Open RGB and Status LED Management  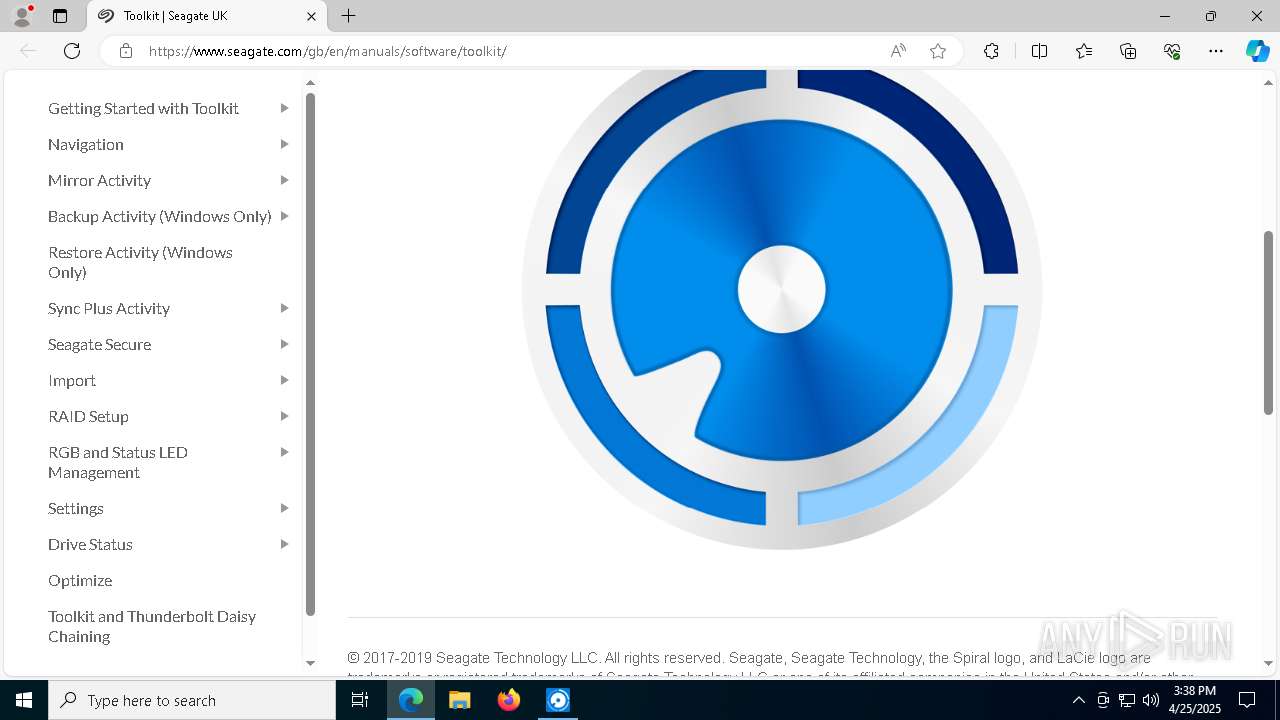(x=118, y=462)
